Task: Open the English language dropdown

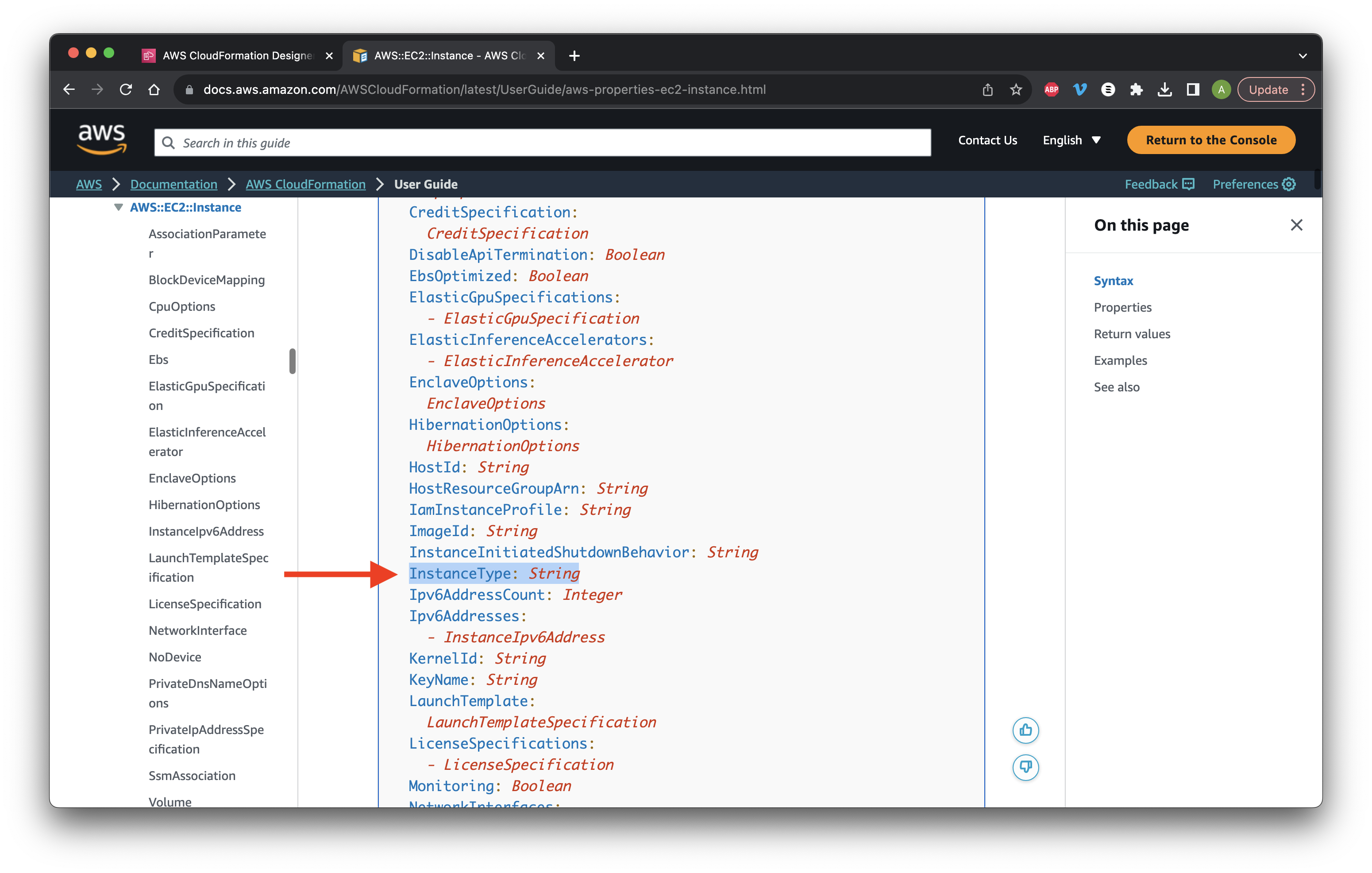Action: [1071, 140]
